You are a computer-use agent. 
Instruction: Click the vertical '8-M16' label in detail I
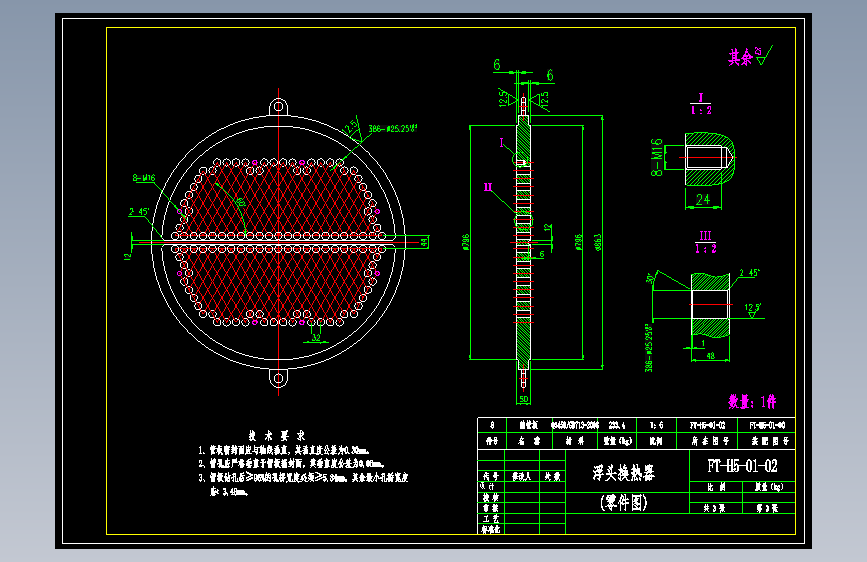coord(656,157)
